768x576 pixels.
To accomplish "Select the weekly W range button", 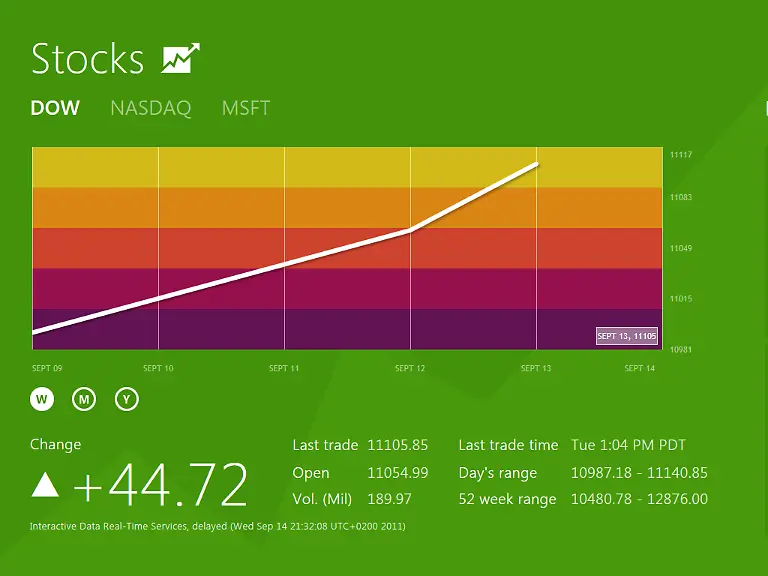I will [x=42, y=399].
